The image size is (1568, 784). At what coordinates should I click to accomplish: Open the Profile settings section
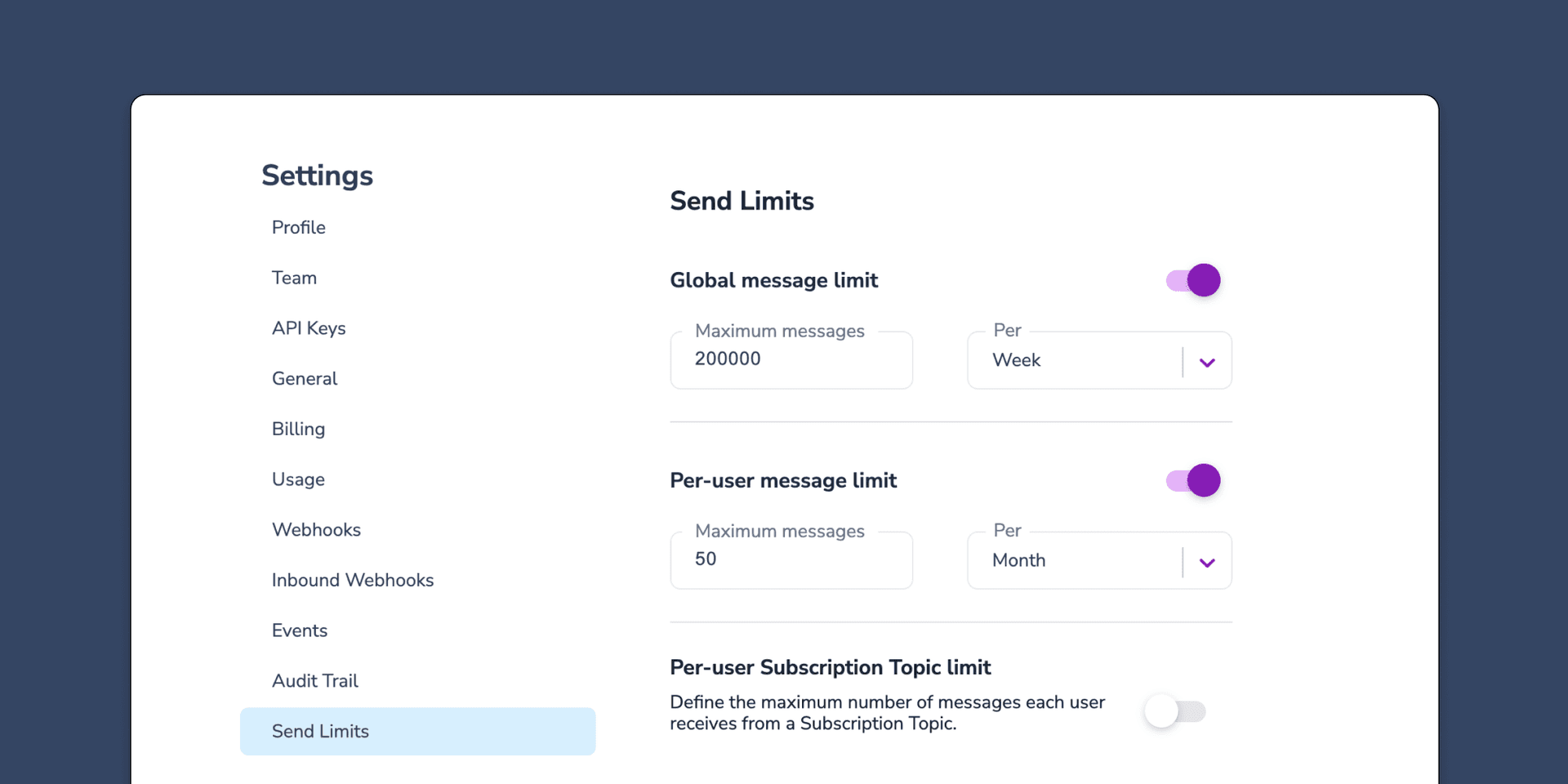coord(298,227)
